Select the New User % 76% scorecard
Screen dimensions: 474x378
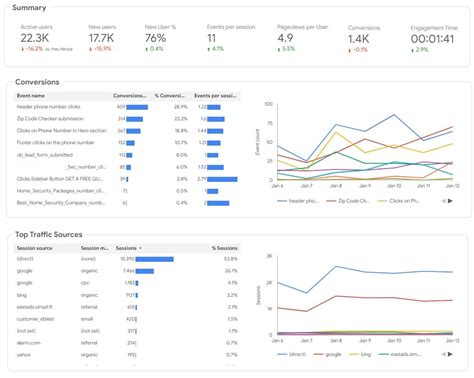(160, 38)
